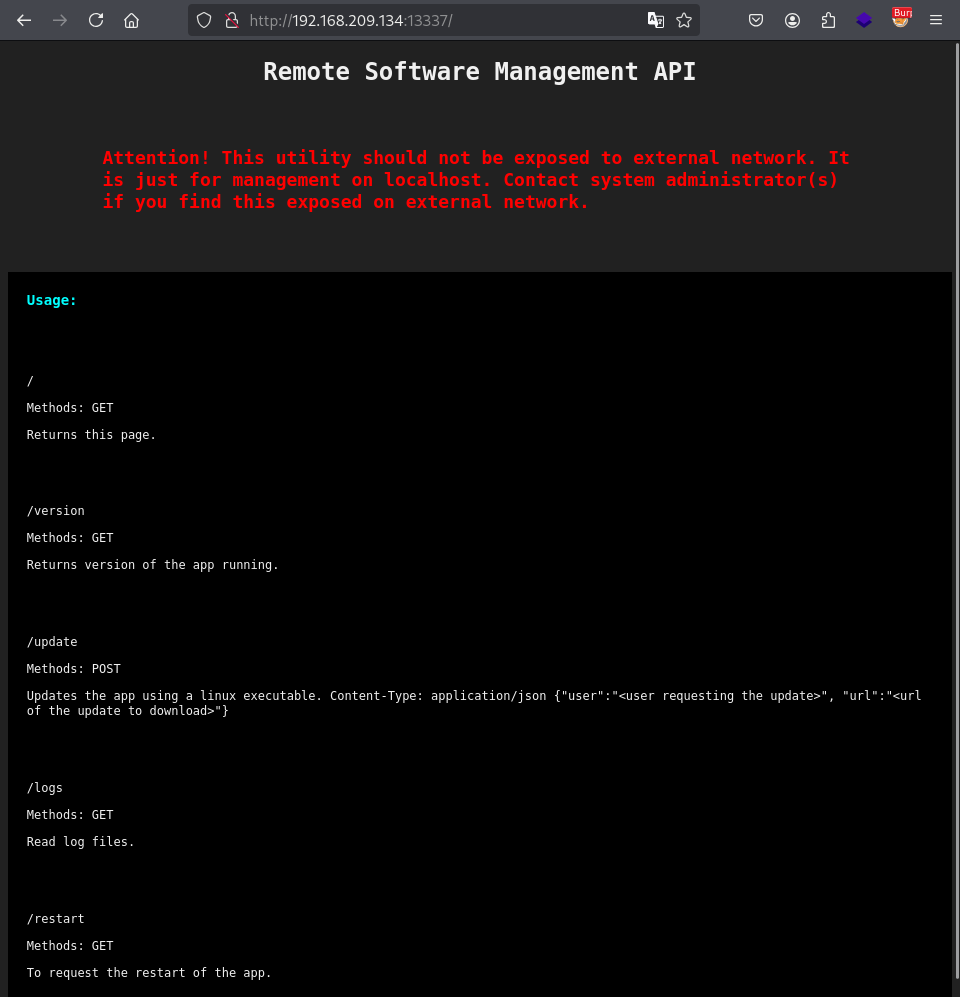
Task: Go forward with the arrow button
Action: point(60,20)
